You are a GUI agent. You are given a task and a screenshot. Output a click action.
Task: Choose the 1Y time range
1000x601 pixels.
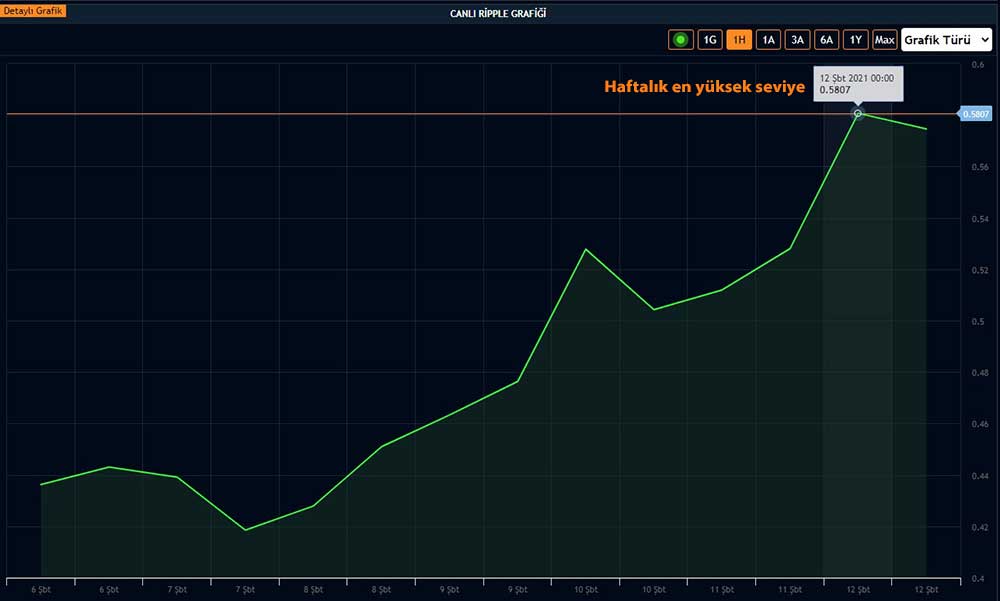[x=856, y=40]
